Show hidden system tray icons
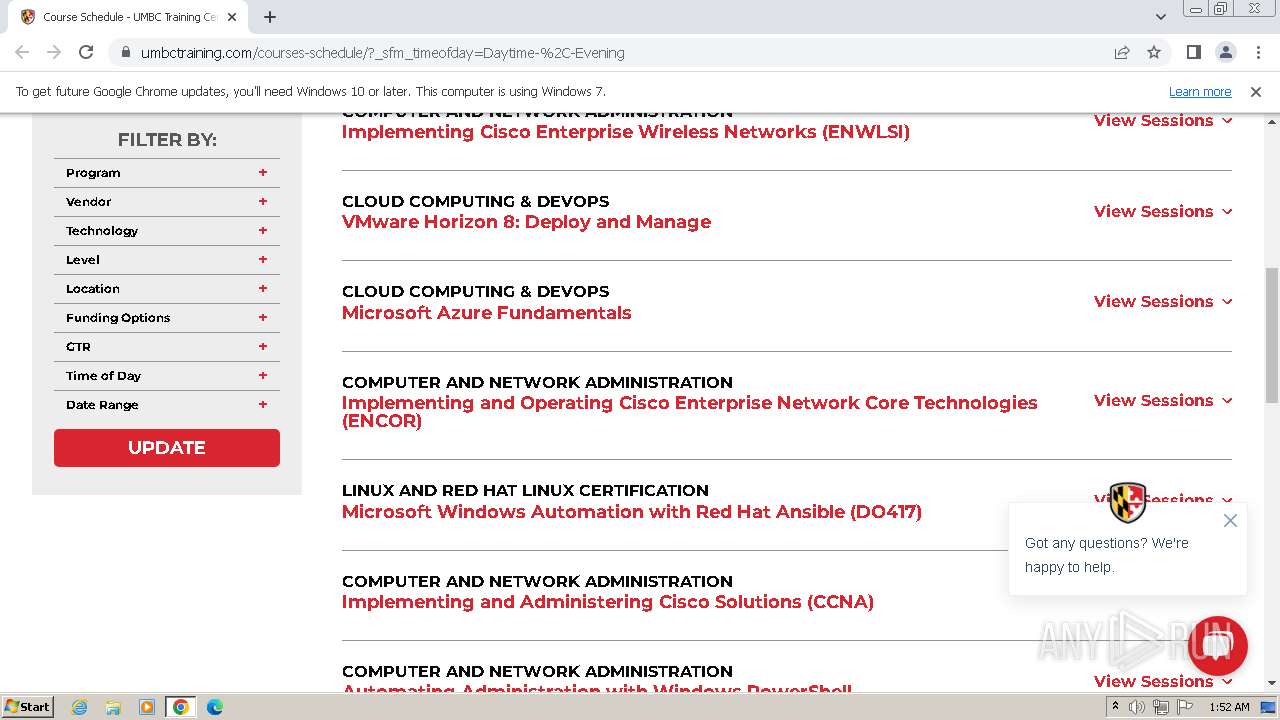 point(1115,707)
